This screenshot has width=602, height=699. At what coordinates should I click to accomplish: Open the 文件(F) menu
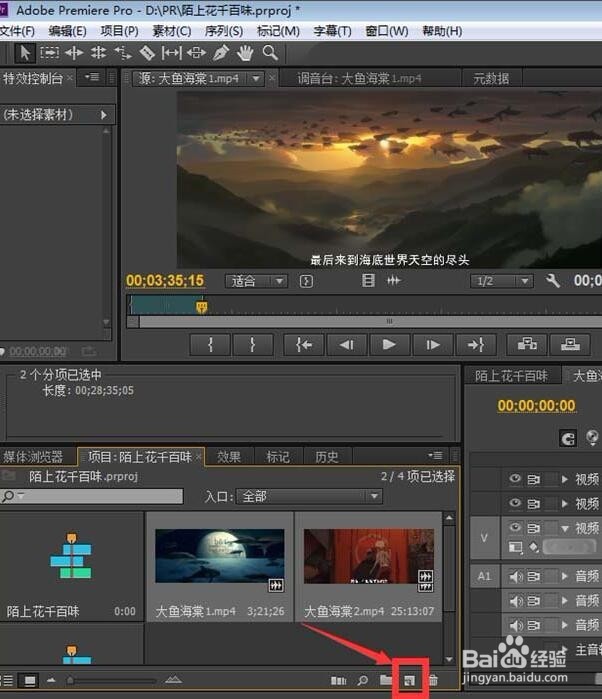tap(17, 31)
